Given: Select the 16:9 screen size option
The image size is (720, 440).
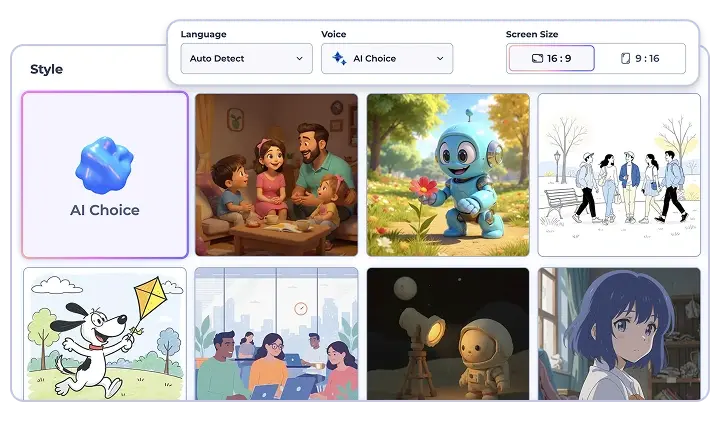Looking at the screenshot, I should 551,59.
